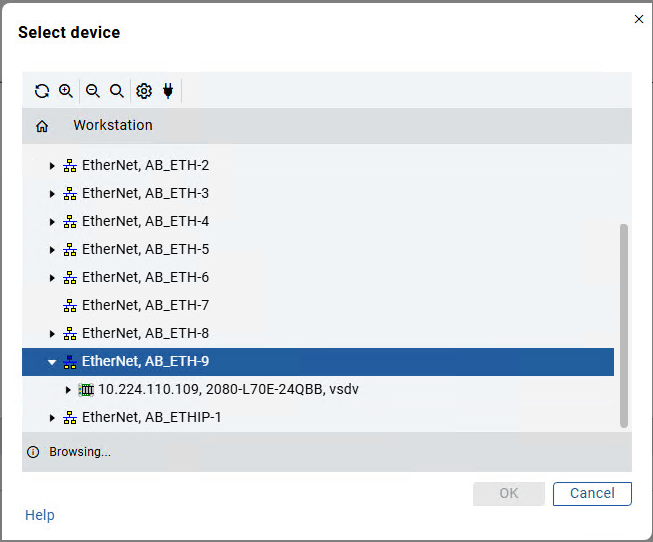The width and height of the screenshot is (653, 542).
Task: Open the Help link
Action: (40, 515)
